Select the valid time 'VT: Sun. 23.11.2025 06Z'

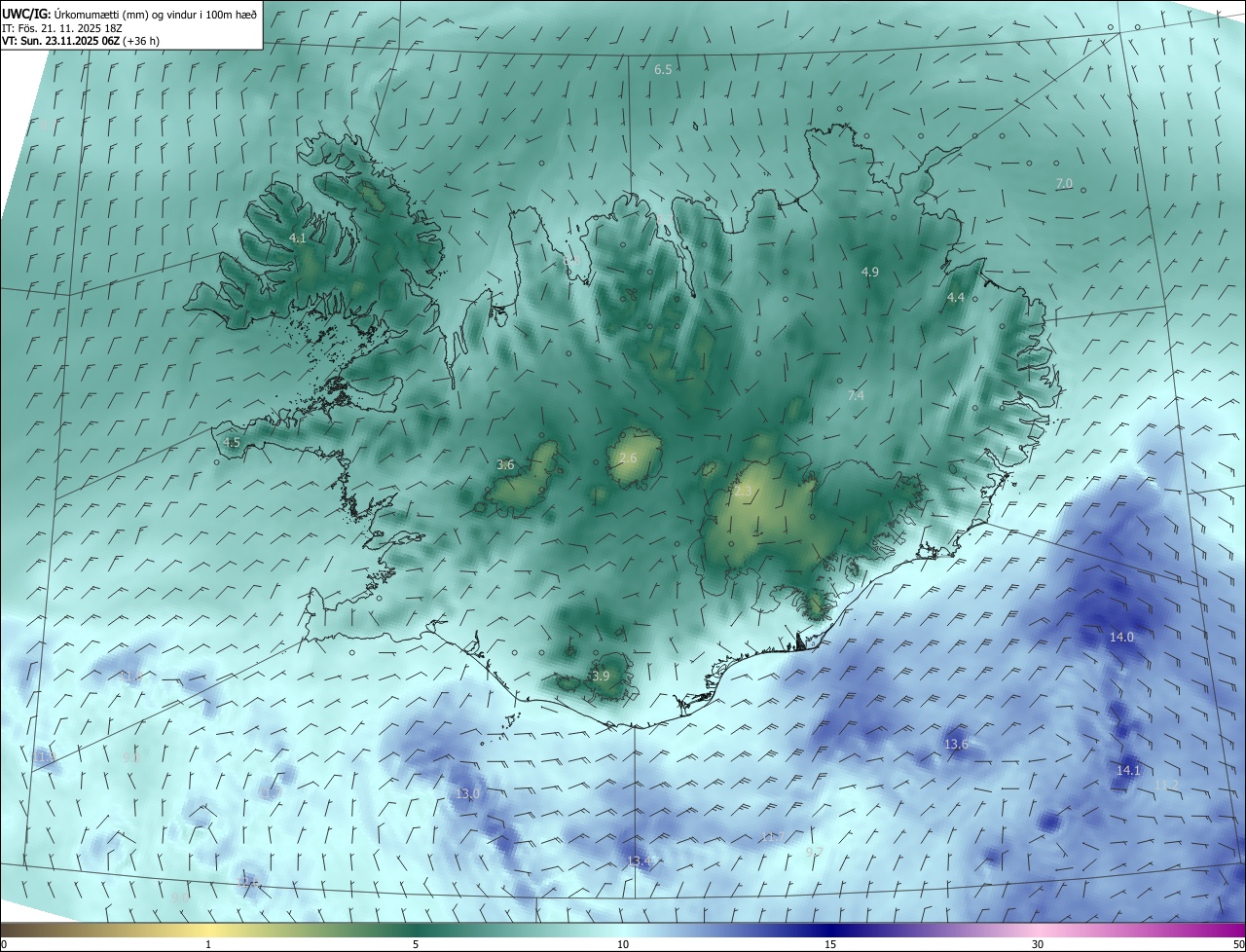click(60, 42)
